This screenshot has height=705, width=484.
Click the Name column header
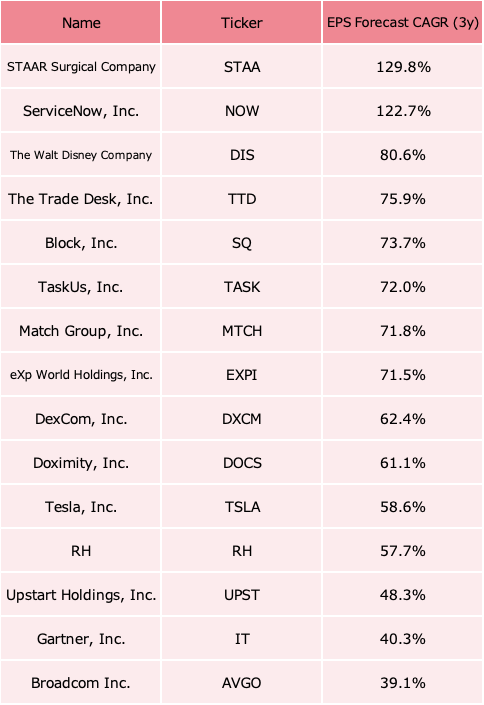click(x=81, y=22)
